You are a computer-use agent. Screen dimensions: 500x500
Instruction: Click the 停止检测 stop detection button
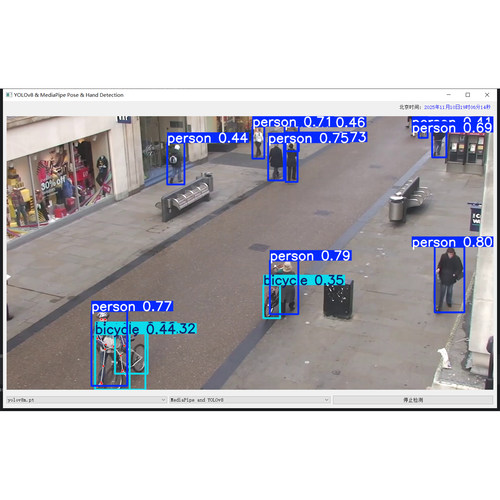413,400
